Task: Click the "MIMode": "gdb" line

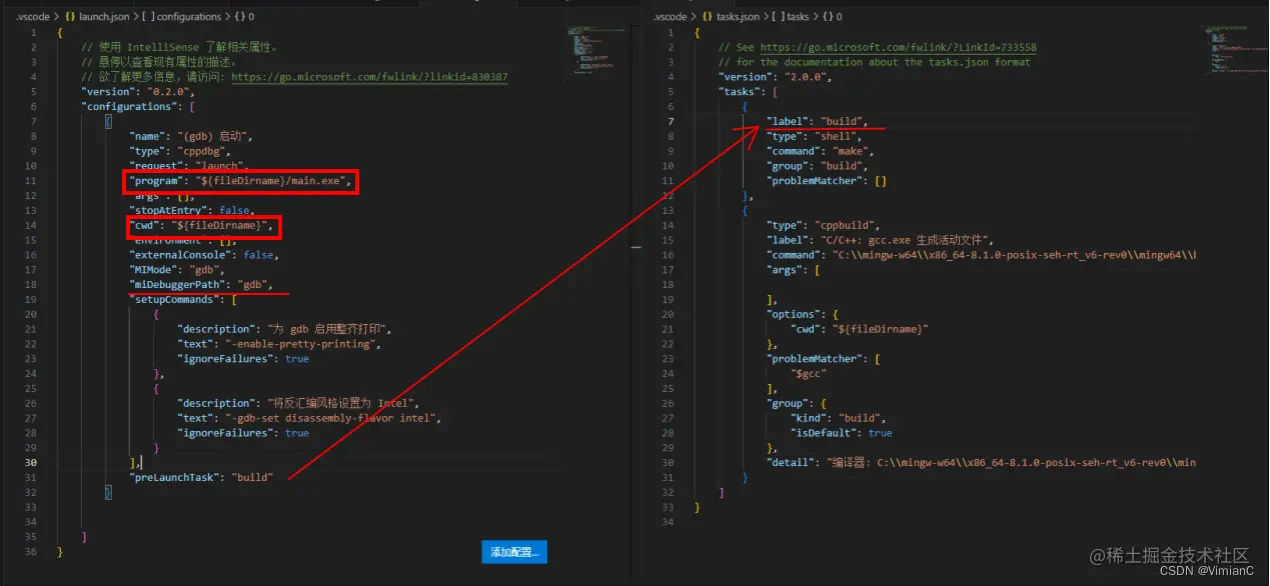Action: [177, 270]
